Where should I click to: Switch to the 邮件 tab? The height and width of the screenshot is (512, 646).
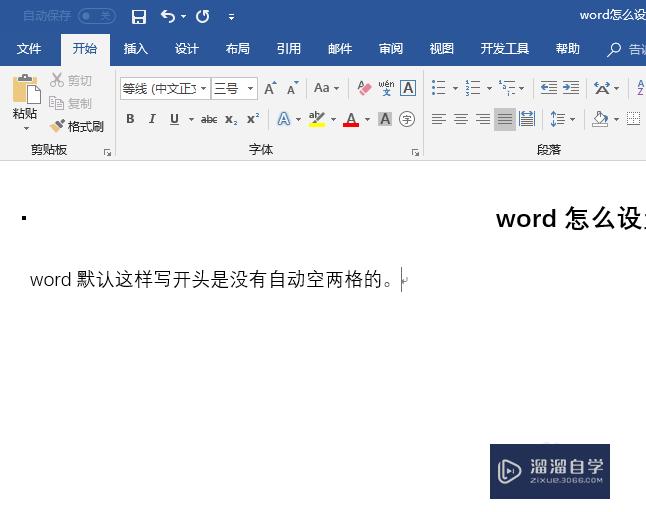[x=340, y=49]
